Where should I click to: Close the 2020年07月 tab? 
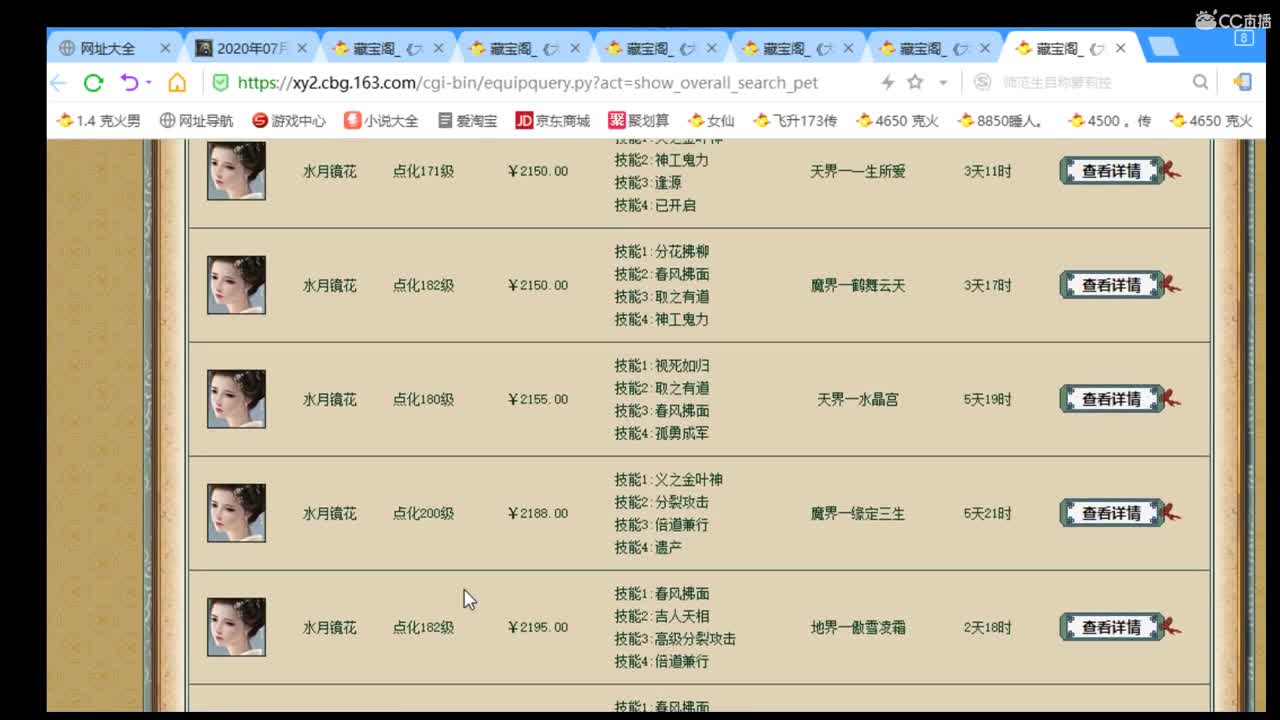click(302, 48)
